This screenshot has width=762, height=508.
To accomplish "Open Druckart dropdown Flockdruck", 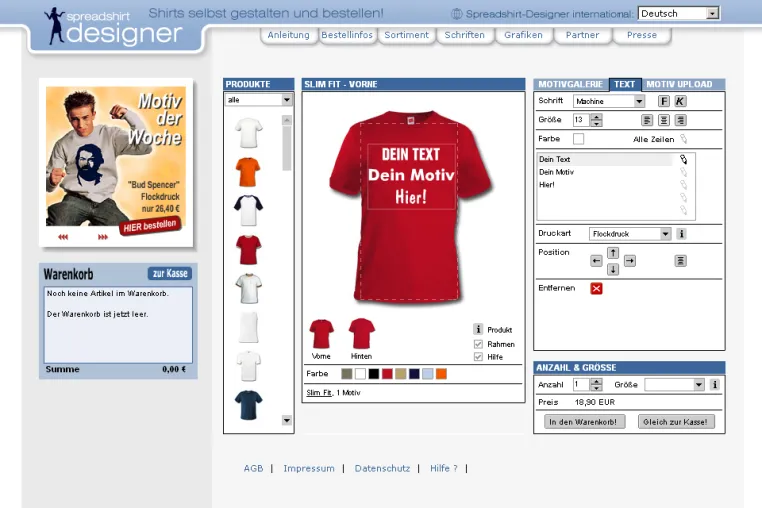I will point(630,234).
